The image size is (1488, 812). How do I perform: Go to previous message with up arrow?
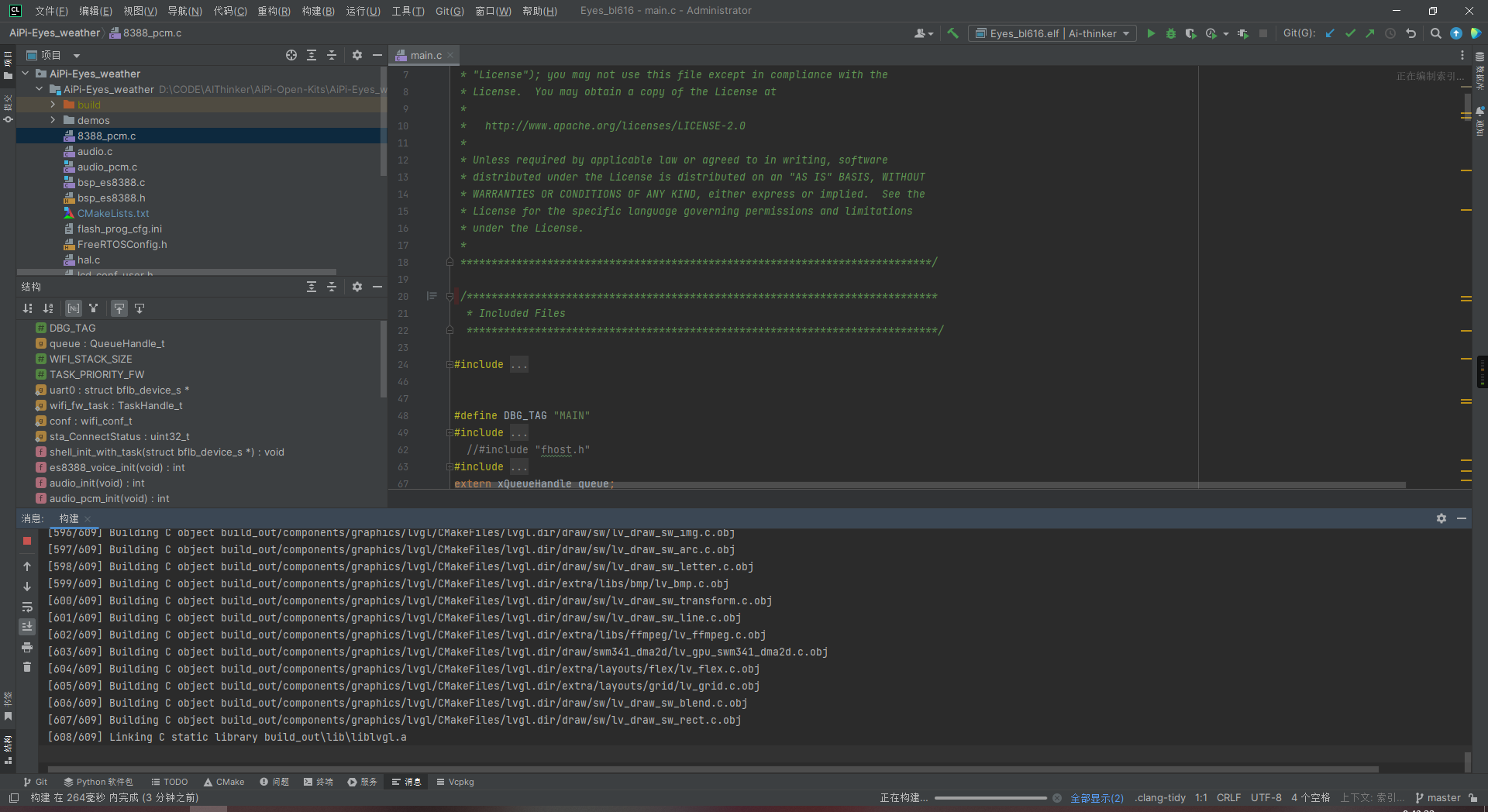coord(27,566)
